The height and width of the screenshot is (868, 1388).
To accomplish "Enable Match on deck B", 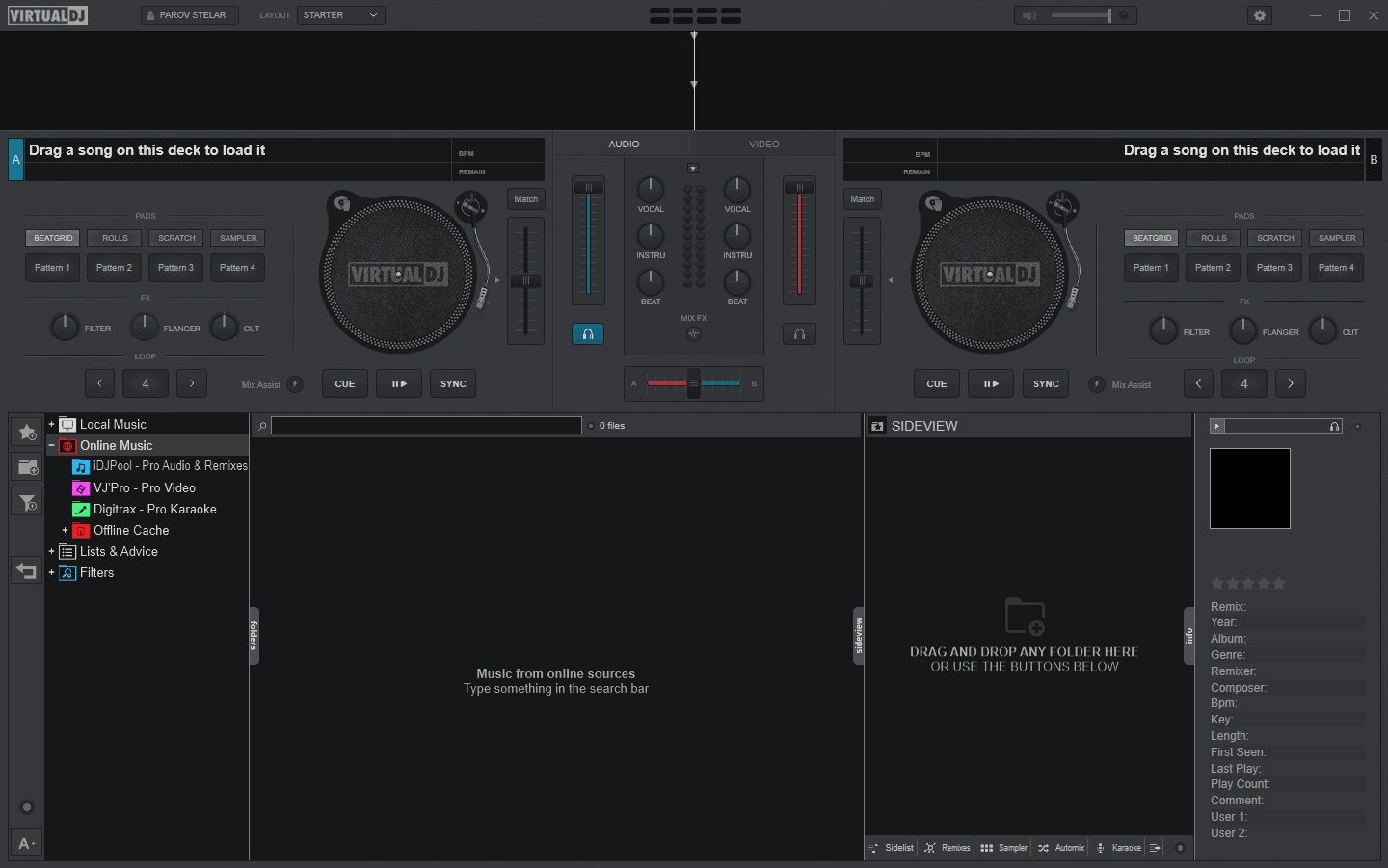I will pyautogui.click(x=862, y=198).
